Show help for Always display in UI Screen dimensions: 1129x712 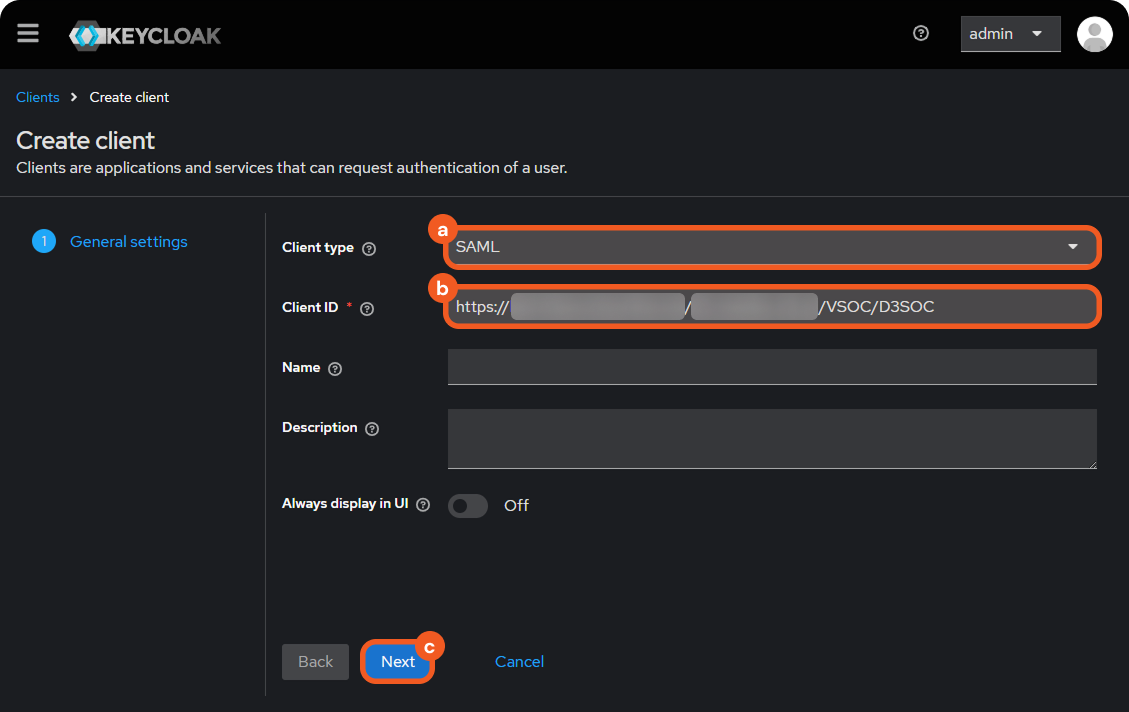[423, 505]
